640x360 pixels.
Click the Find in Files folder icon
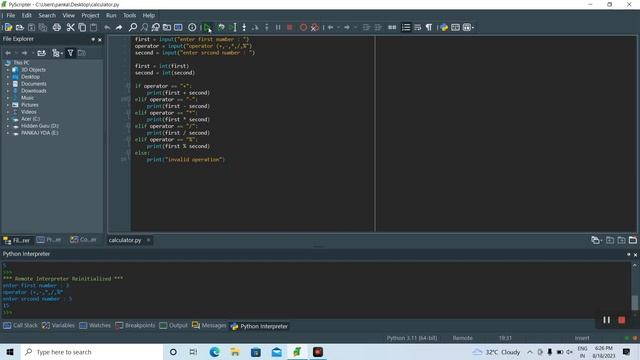click(x=167, y=27)
